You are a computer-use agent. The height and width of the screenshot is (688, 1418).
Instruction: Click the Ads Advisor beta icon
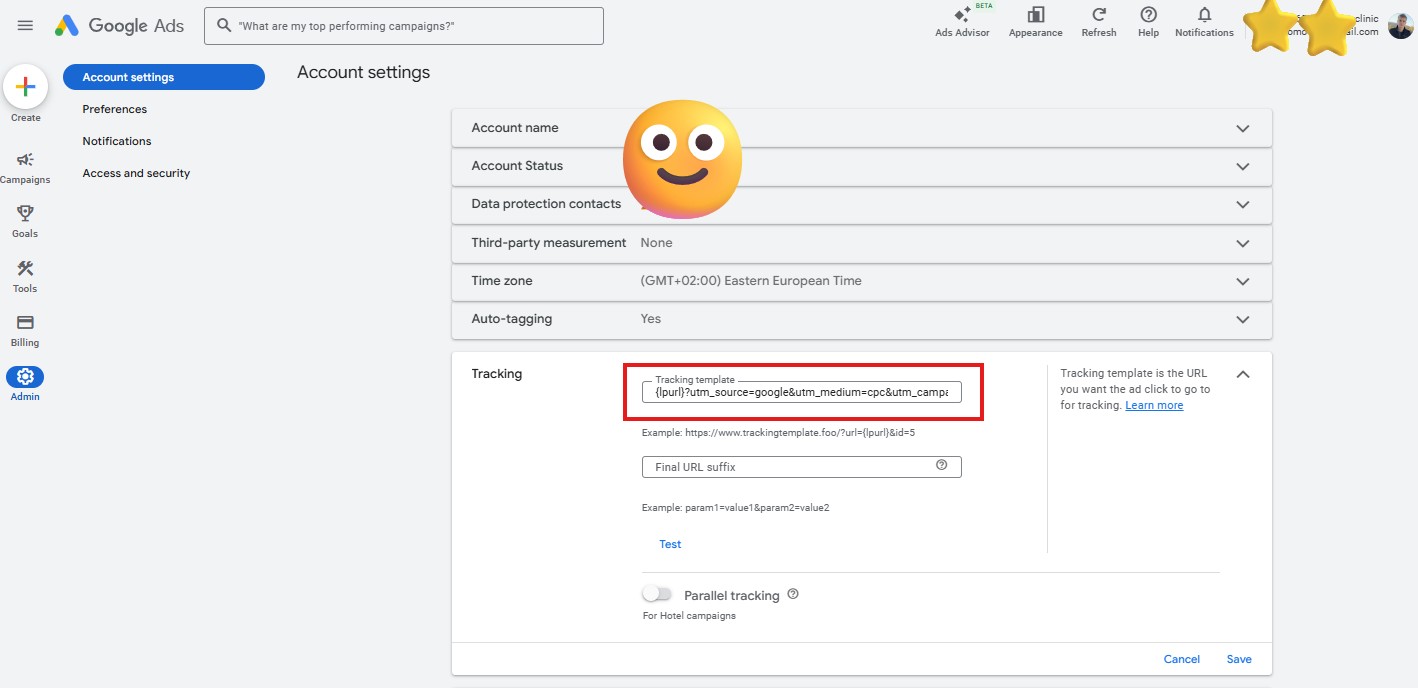click(962, 16)
